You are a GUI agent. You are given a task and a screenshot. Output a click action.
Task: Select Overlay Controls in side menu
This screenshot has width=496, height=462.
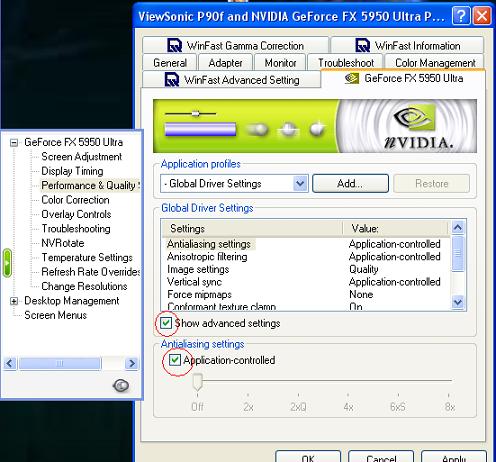pyautogui.click(x=76, y=214)
